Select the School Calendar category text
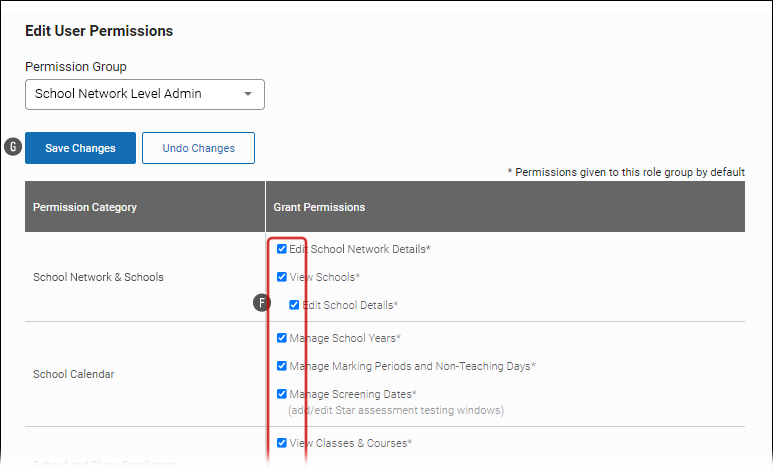The height and width of the screenshot is (473, 773). [73, 374]
